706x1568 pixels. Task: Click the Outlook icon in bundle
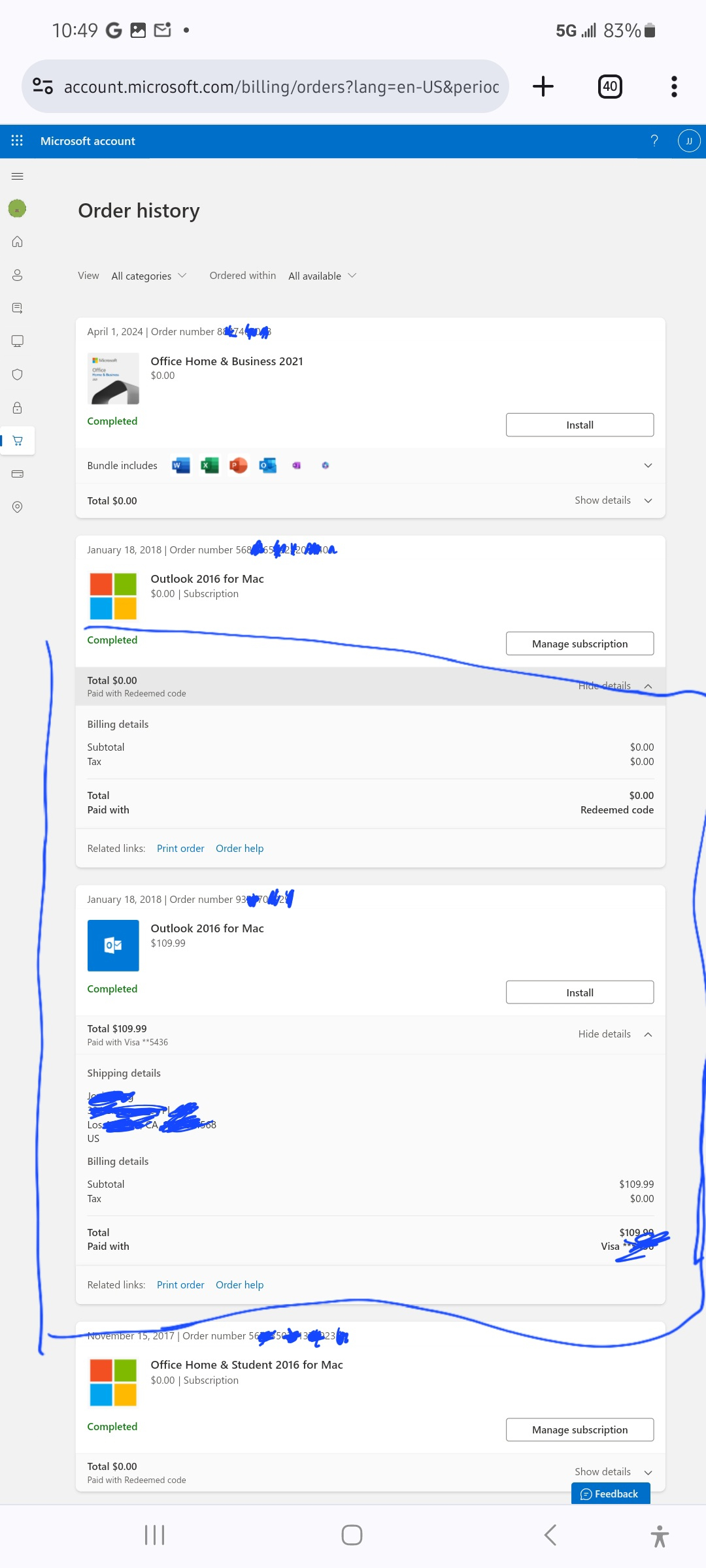point(267,465)
